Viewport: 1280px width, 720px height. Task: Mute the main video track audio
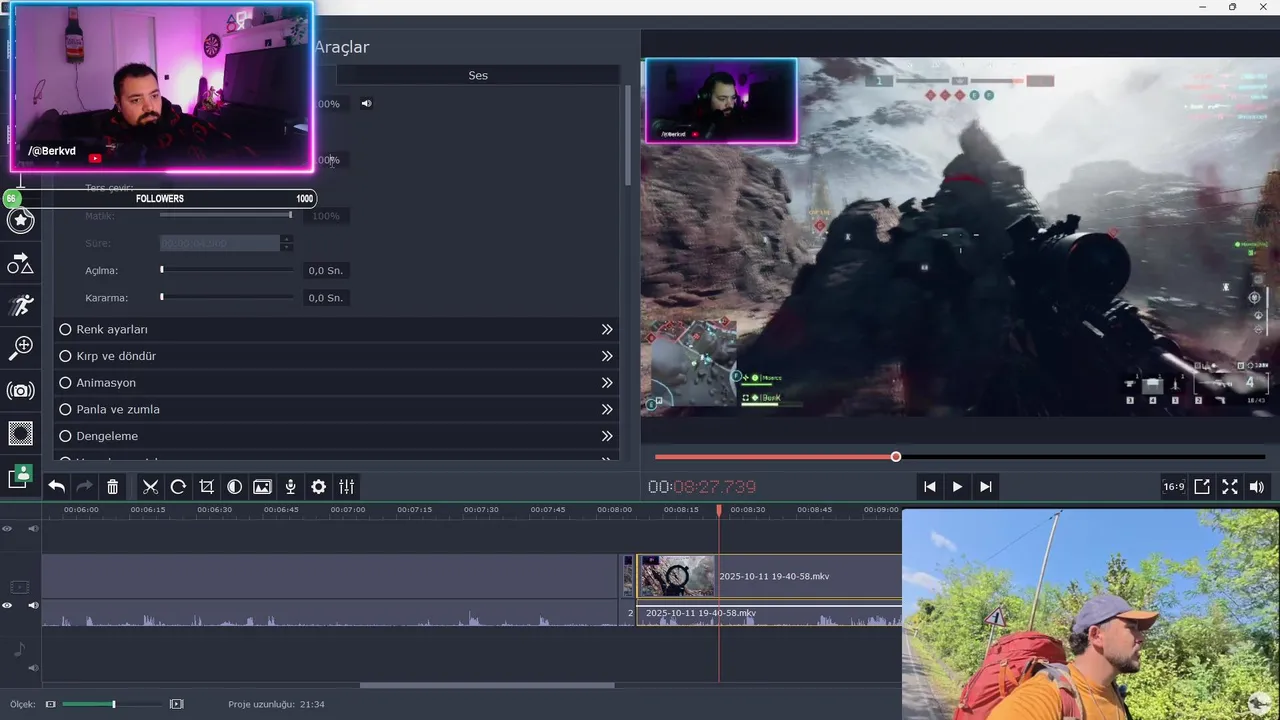tap(33, 605)
